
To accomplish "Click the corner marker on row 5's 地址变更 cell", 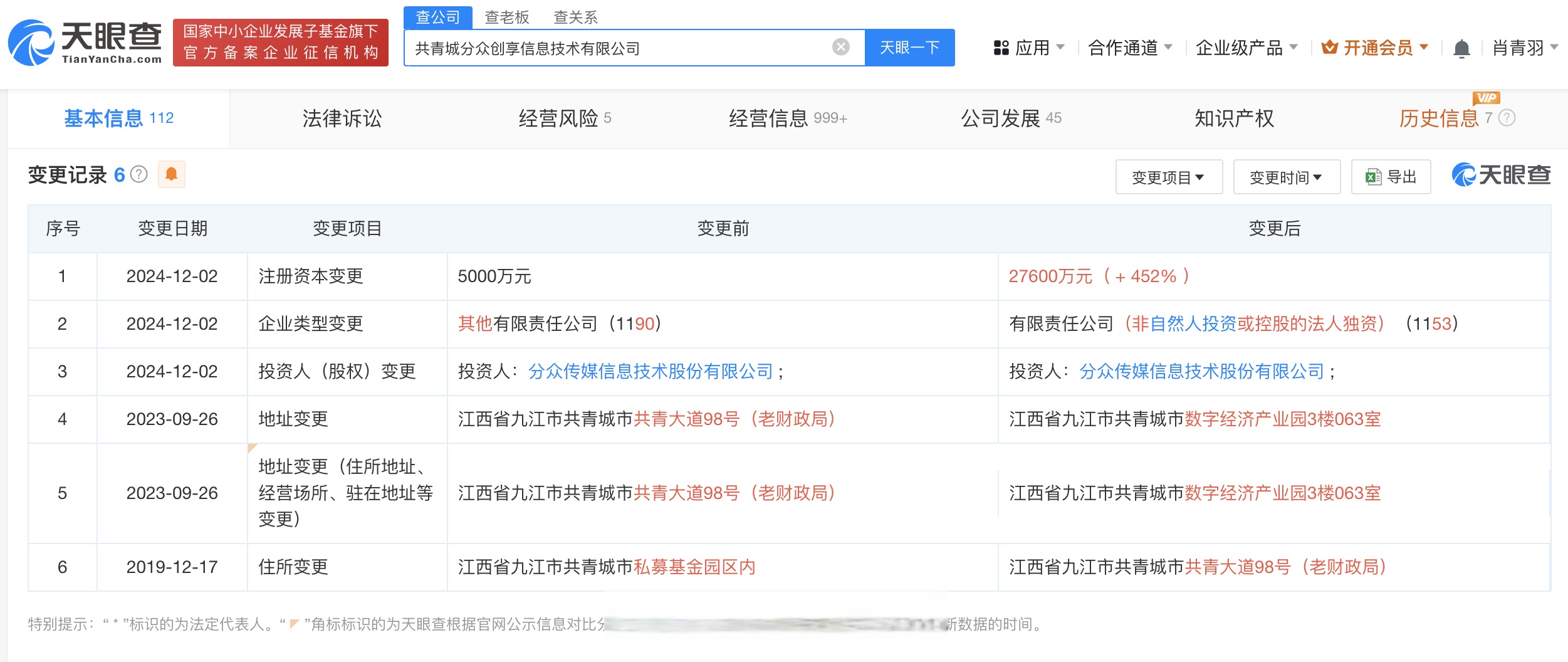I will tap(252, 448).
